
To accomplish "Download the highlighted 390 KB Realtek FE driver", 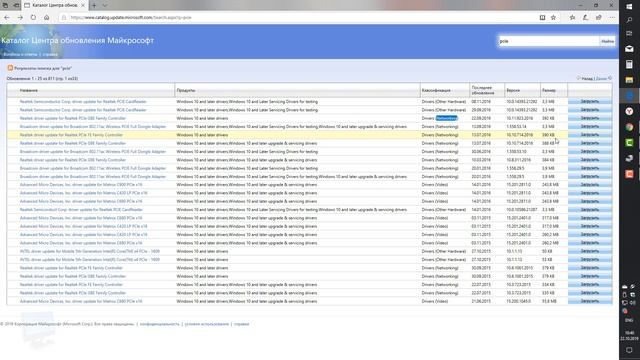I will pyautogui.click(x=590, y=135).
